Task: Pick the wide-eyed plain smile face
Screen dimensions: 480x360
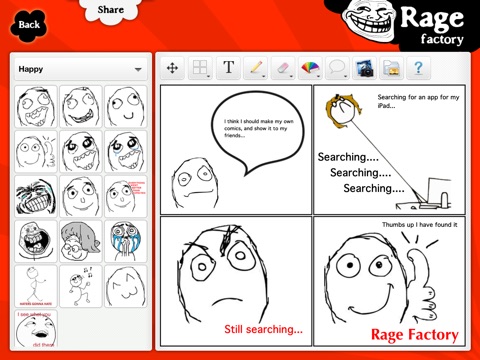Action: click(81, 196)
